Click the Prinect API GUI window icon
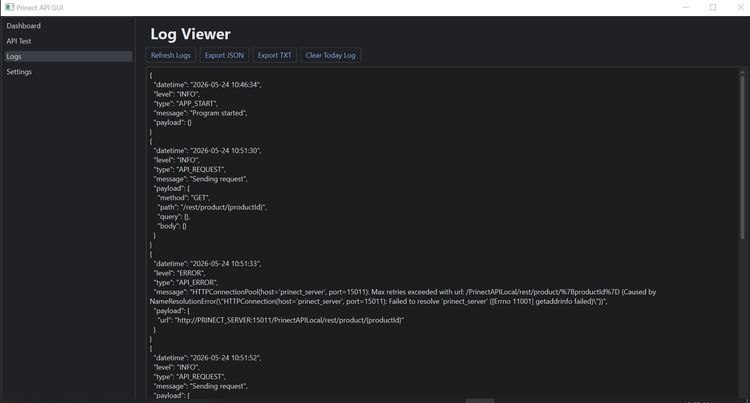Image resolution: width=750 pixels, height=403 pixels. click(x=10, y=7)
